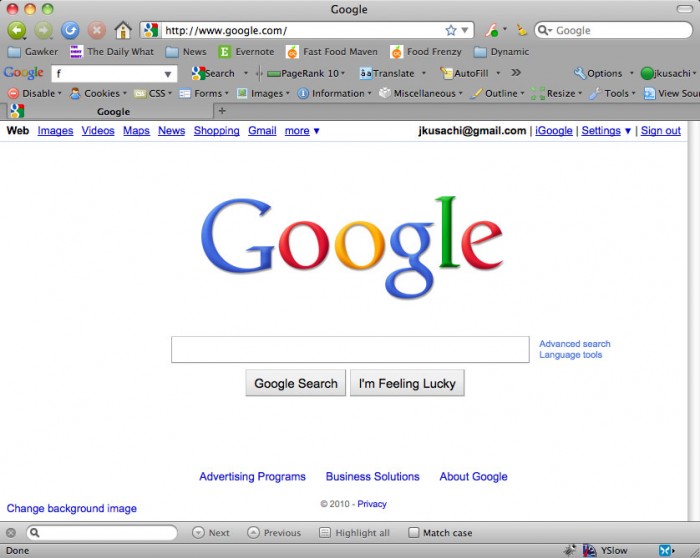The height and width of the screenshot is (558, 700).
Task: Expand the more links dropdown on Google
Action: click(x=302, y=131)
